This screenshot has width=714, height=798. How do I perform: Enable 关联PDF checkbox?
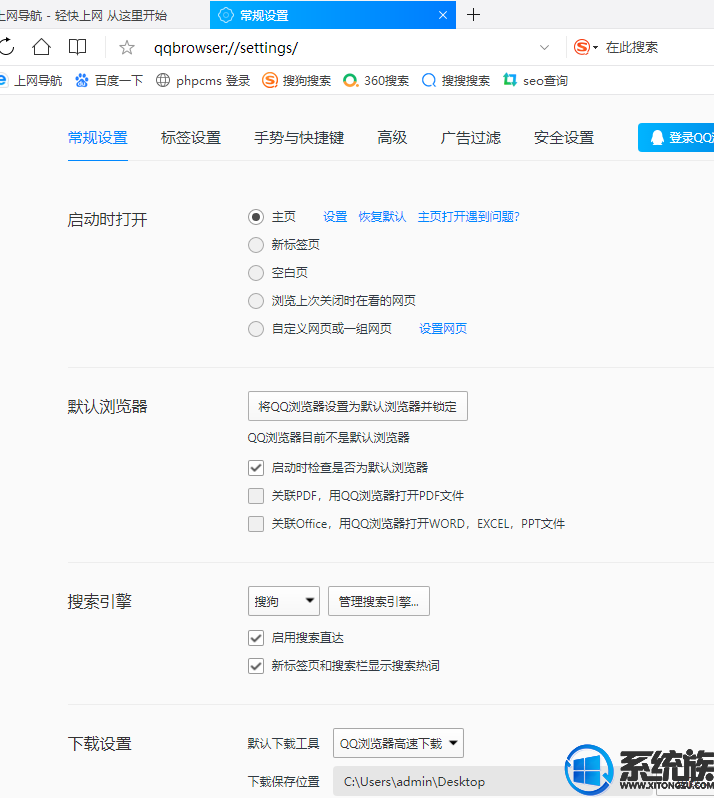tap(256, 496)
